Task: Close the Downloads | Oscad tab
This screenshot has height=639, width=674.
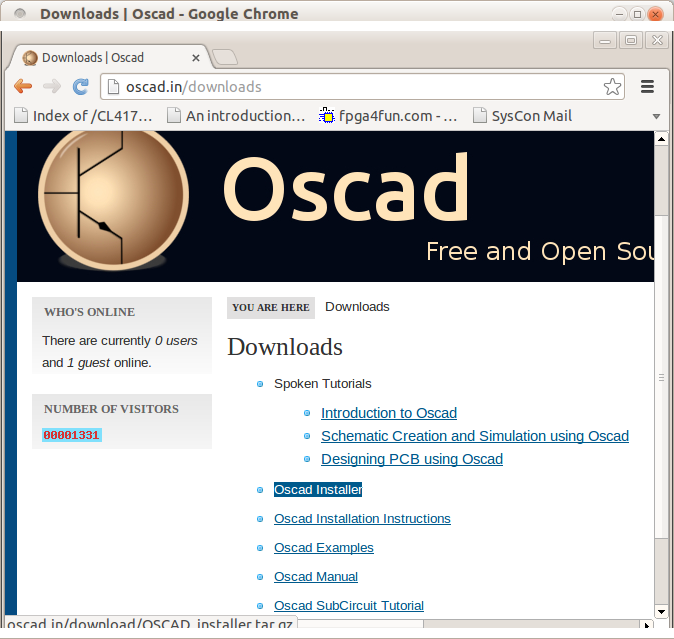Action: pos(196,58)
